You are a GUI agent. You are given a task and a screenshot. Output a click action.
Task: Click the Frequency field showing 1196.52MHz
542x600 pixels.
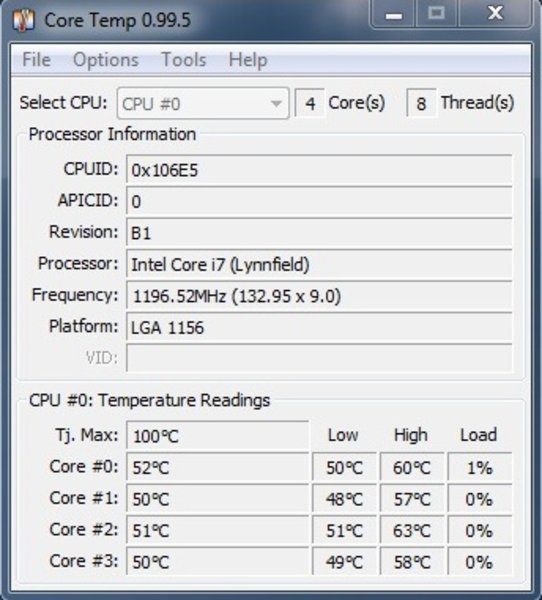click(319, 295)
